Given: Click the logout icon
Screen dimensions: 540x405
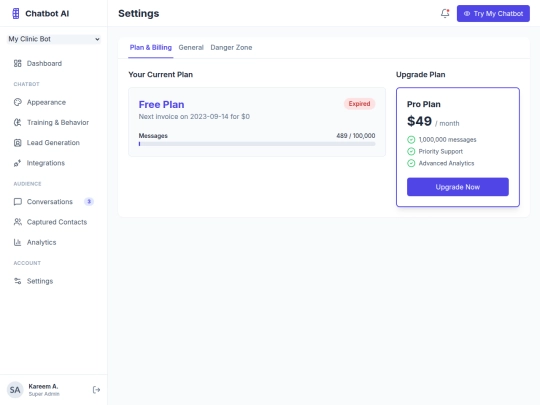Looking at the screenshot, I should 96,390.
